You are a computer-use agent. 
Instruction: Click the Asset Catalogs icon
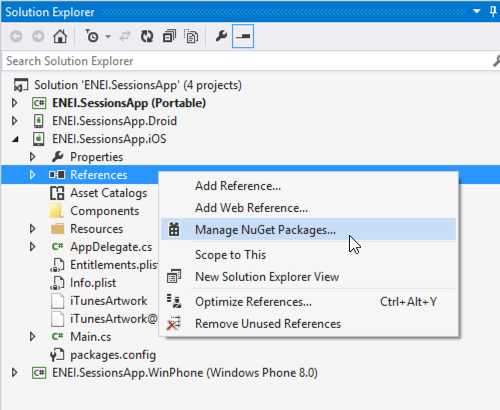click(57, 193)
